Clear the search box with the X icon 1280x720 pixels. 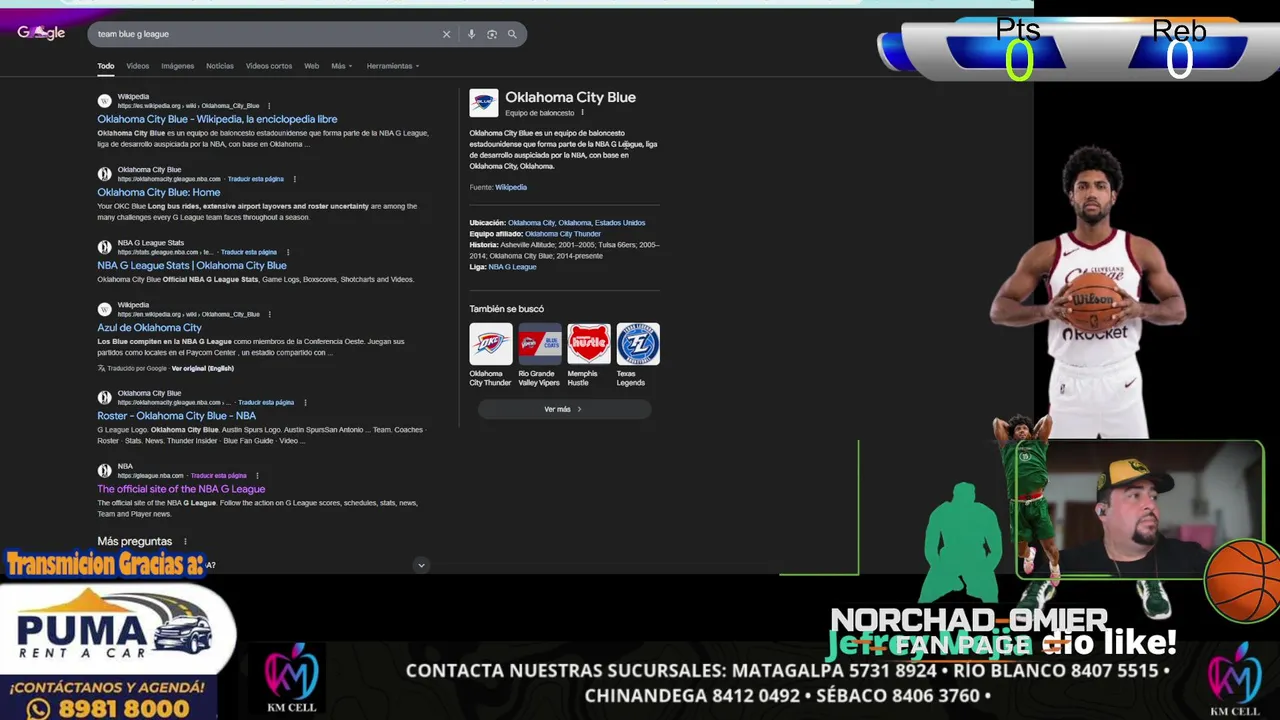click(x=446, y=34)
